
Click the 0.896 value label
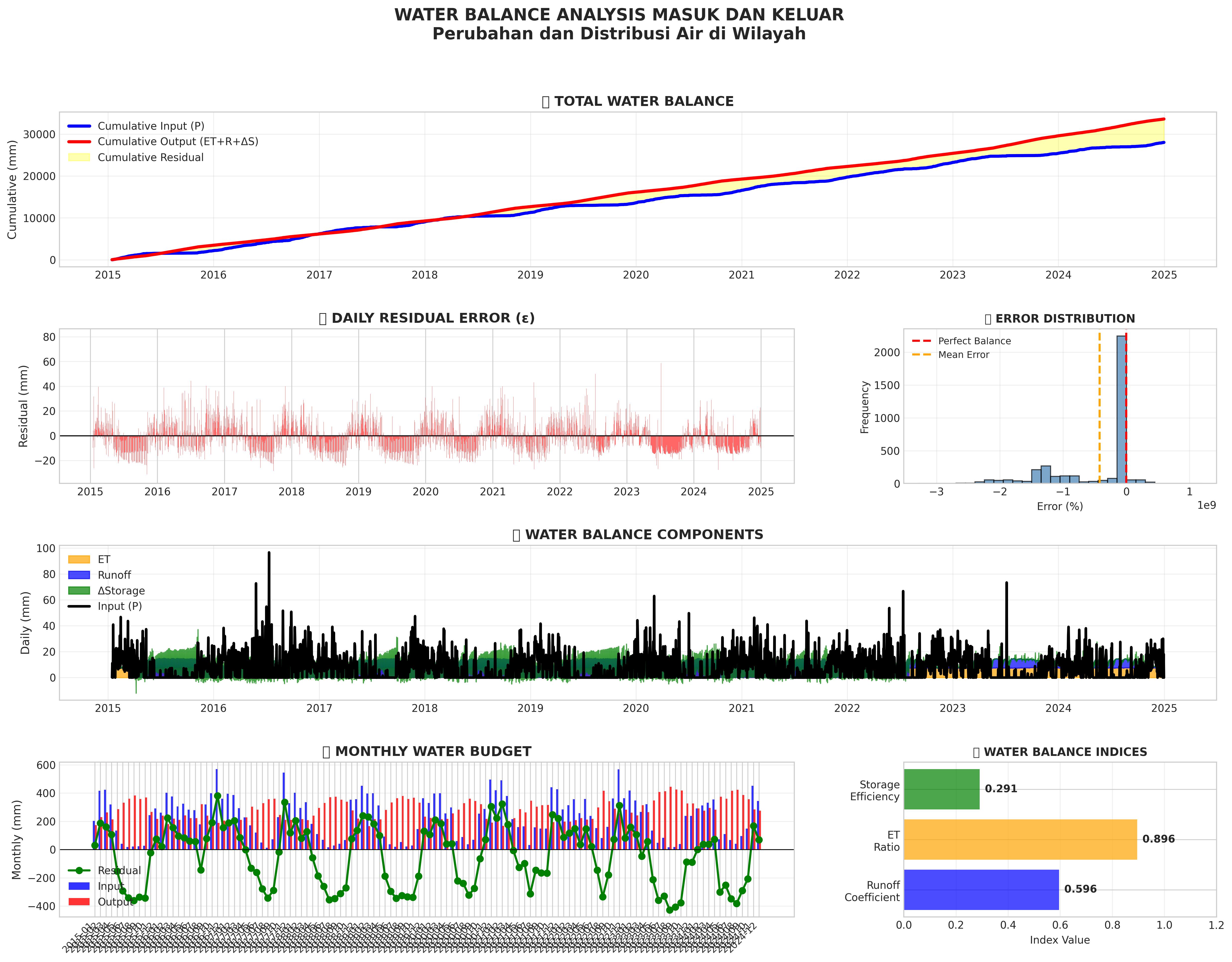pyautogui.click(x=1158, y=840)
